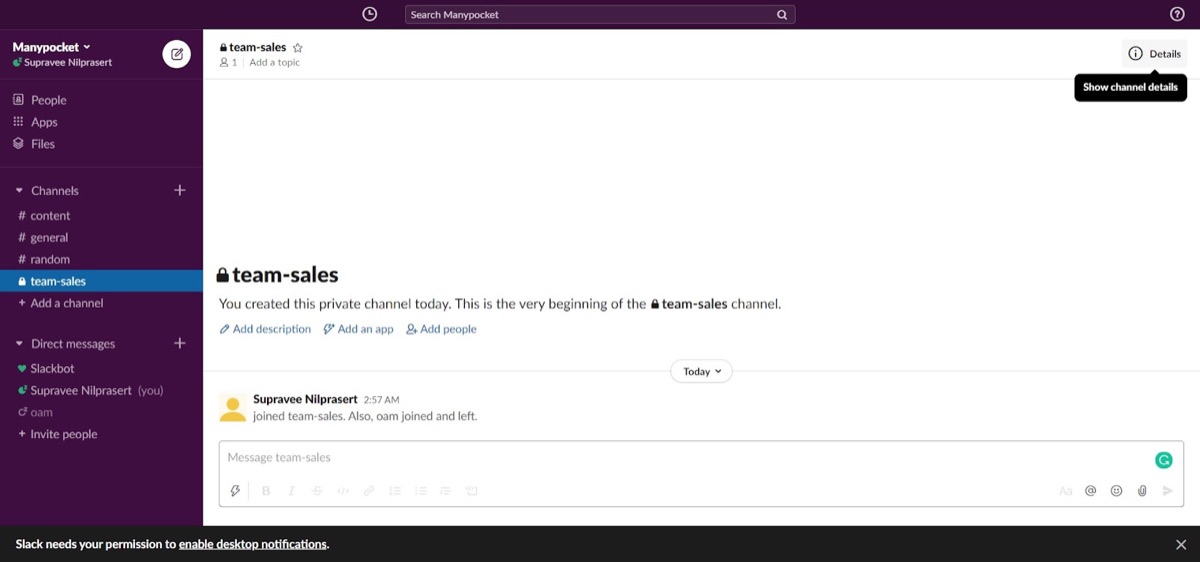Collapse the Direct messages section
The image size is (1200, 562).
(x=19, y=344)
